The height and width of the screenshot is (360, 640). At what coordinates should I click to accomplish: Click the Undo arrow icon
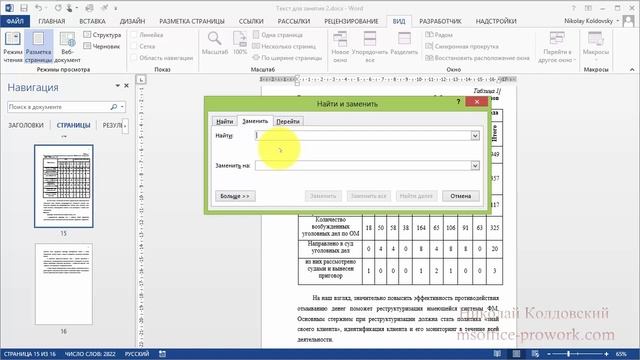pyautogui.click(x=38, y=8)
